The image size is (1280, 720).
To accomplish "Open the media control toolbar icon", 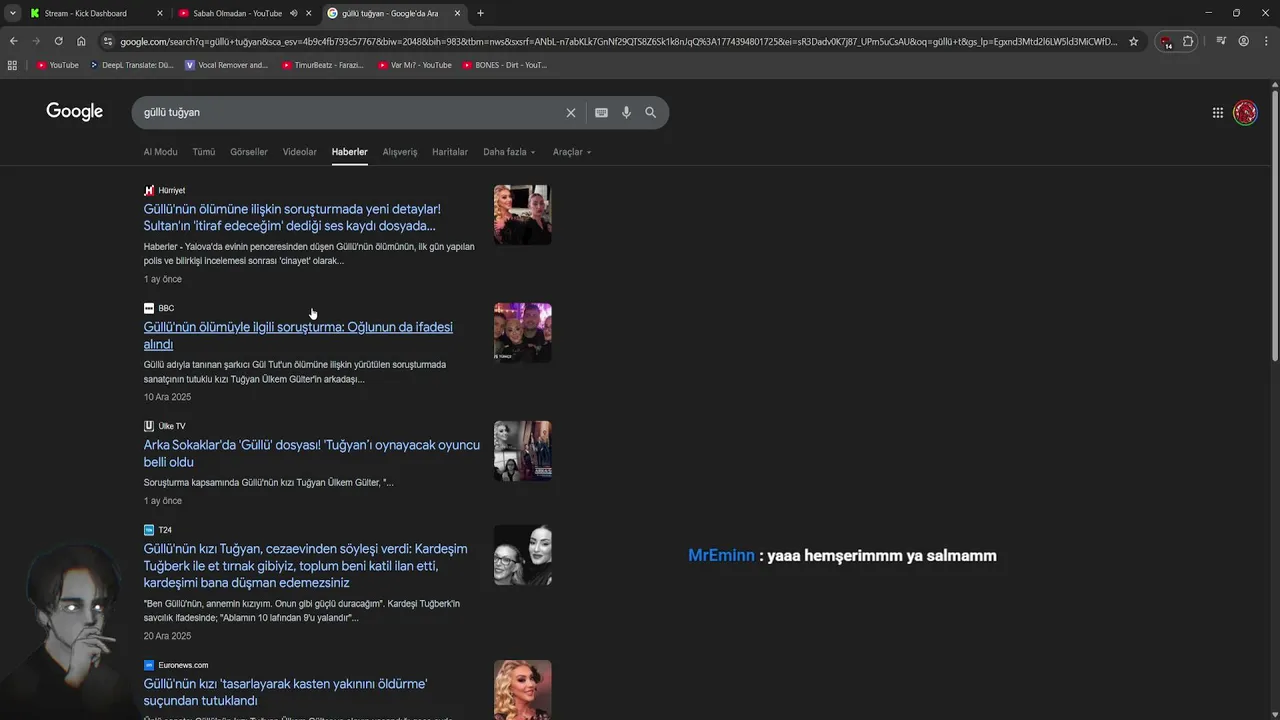I will (x=1221, y=41).
